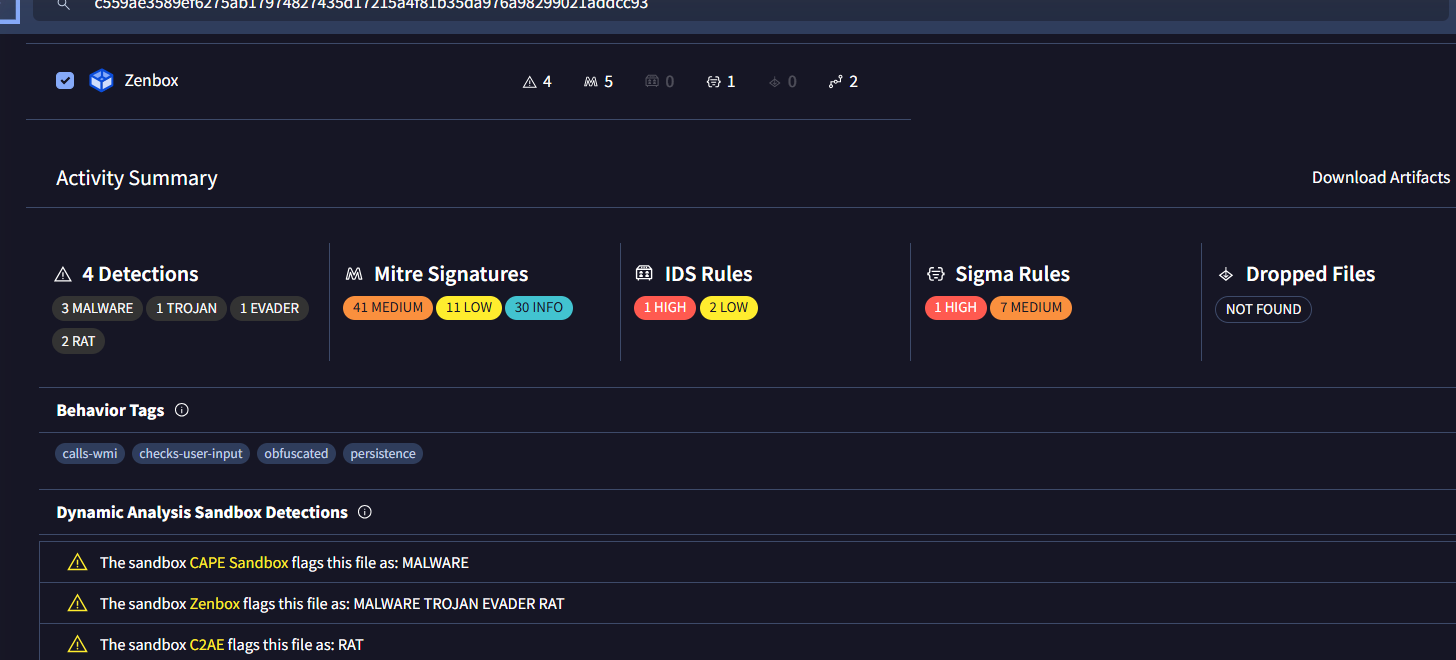The height and width of the screenshot is (660, 1456).
Task: Click the 7 MEDIUM Sigma Rules badge
Action: 1031,307
